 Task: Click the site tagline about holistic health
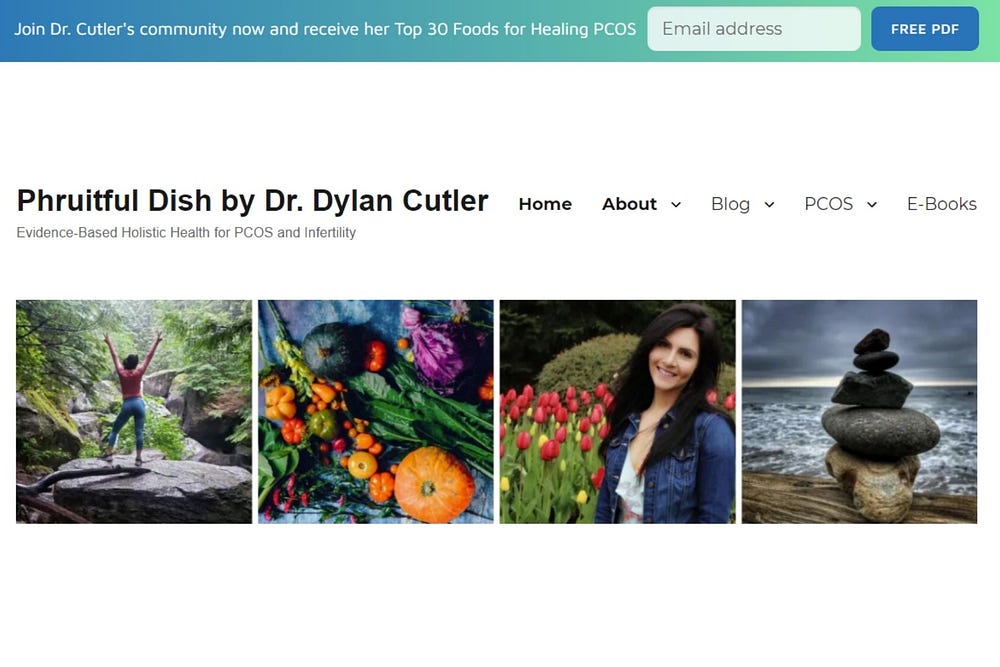[x=186, y=233]
